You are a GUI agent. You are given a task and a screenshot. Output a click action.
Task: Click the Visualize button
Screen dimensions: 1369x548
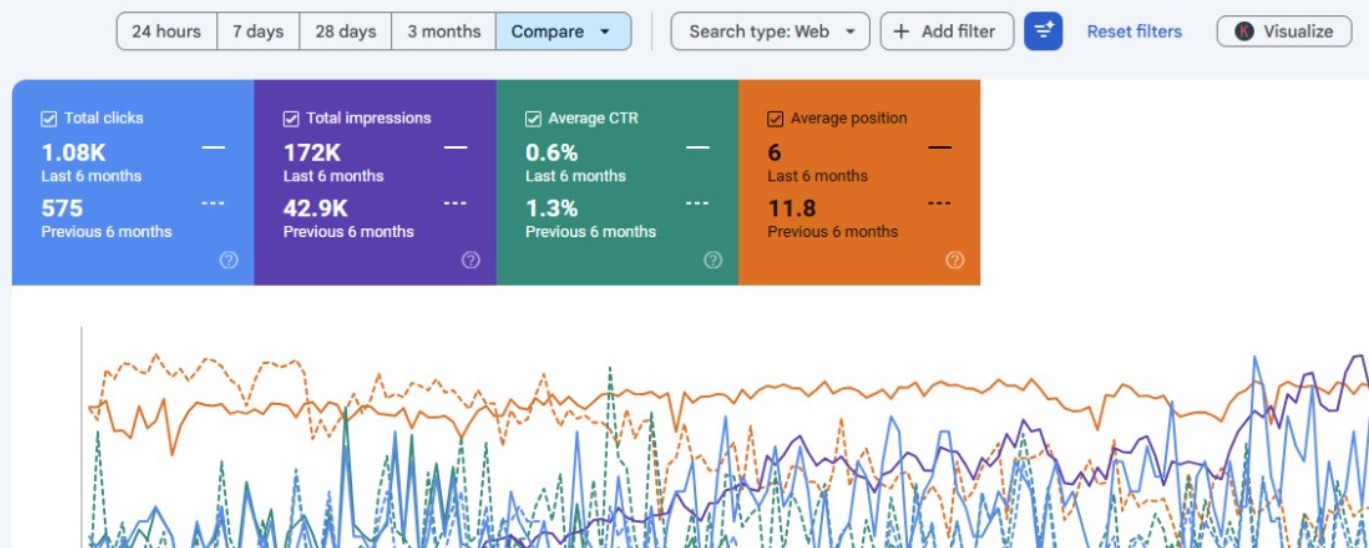click(1284, 31)
